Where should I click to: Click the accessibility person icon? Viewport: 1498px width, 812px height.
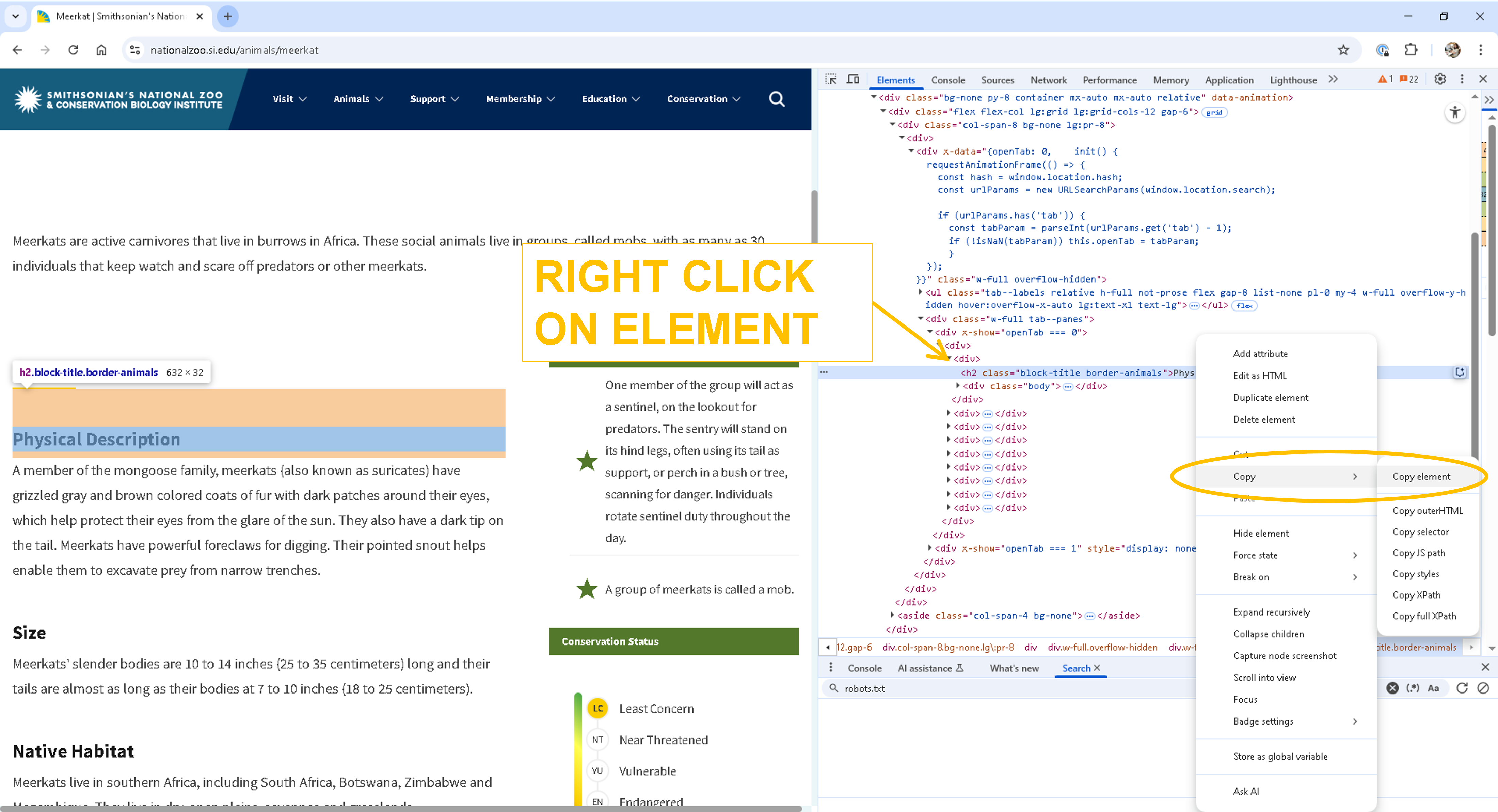pos(1455,112)
